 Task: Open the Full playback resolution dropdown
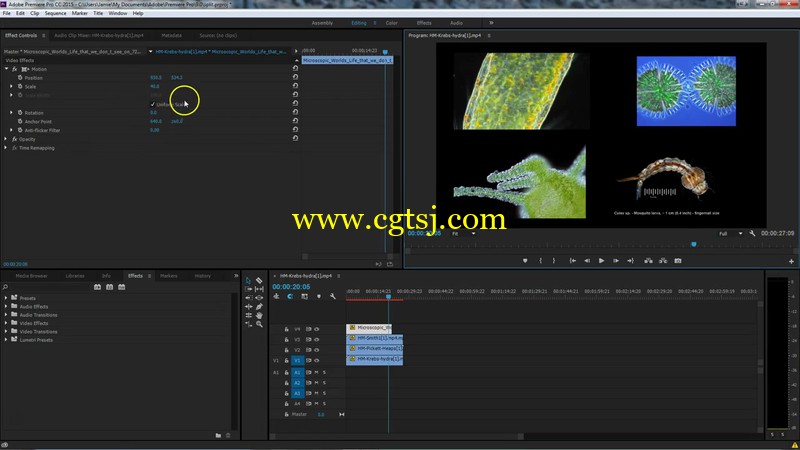click(x=731, y=234)
